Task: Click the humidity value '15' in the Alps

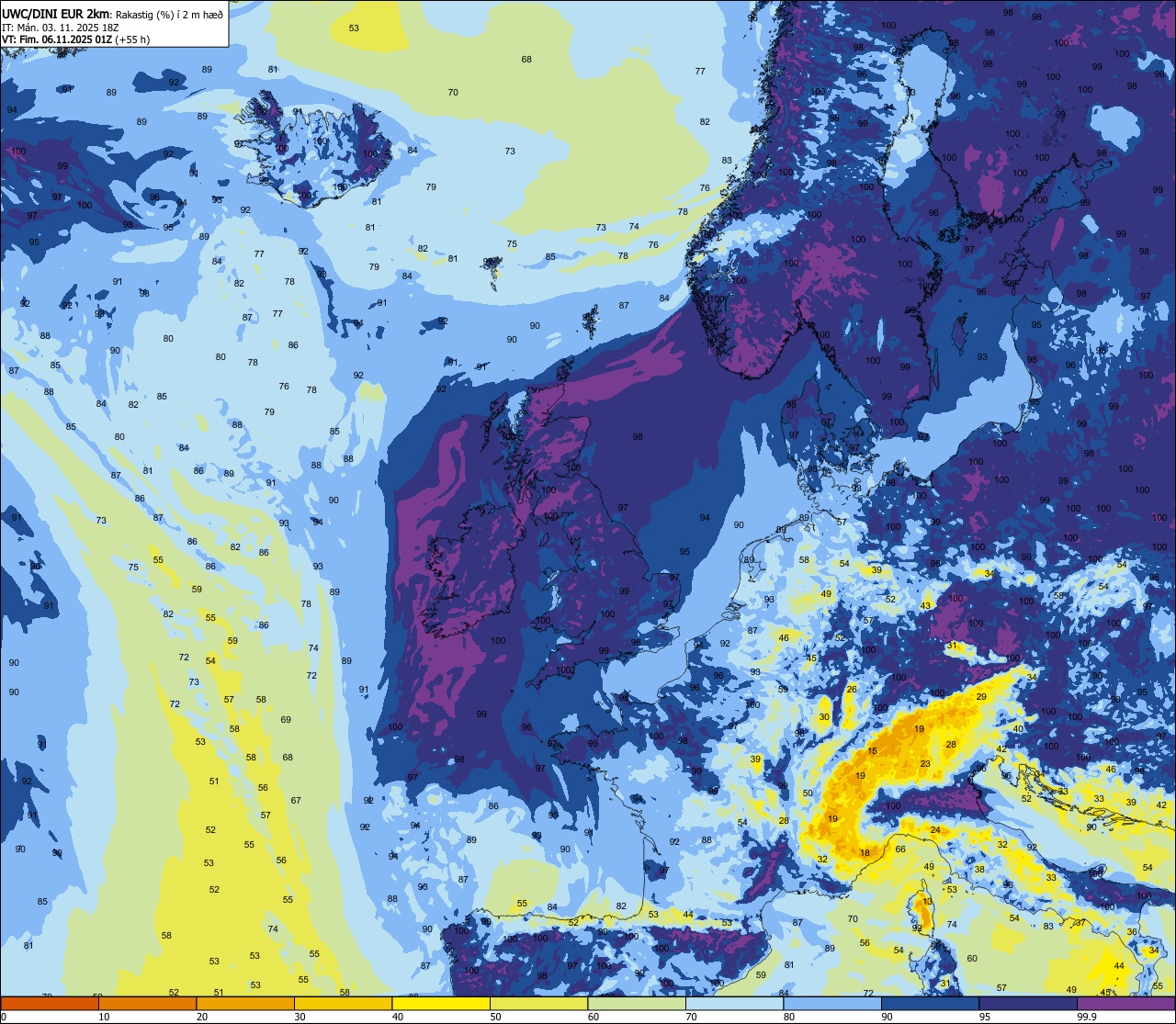Action: (873, 751)
